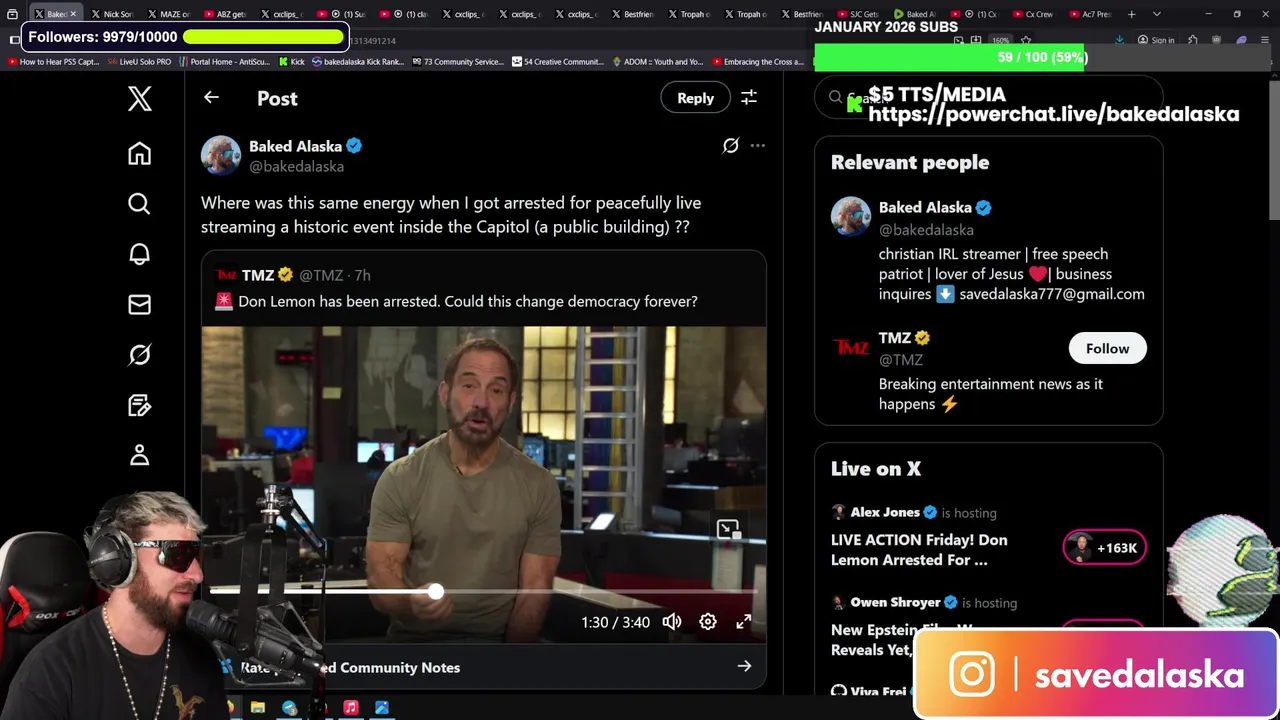Enter fullscreen on TMZ video
This screenshot has width=1280, height=720.
(x=744, y=622)
